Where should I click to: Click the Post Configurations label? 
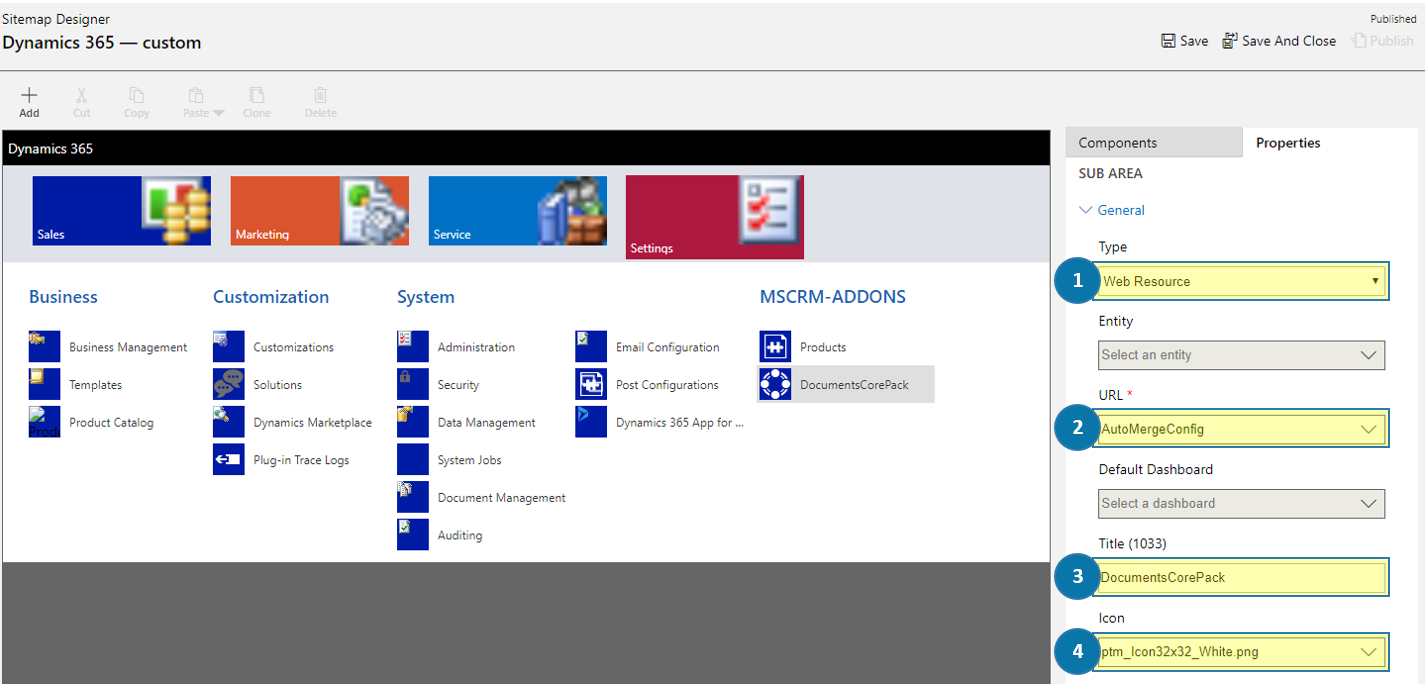coord(667,385)
